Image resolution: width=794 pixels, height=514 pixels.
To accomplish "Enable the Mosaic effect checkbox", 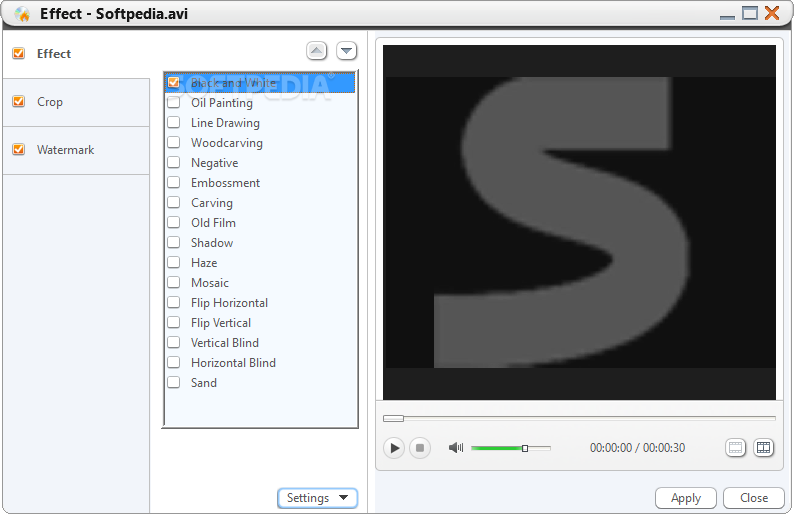I will (174, 283).
